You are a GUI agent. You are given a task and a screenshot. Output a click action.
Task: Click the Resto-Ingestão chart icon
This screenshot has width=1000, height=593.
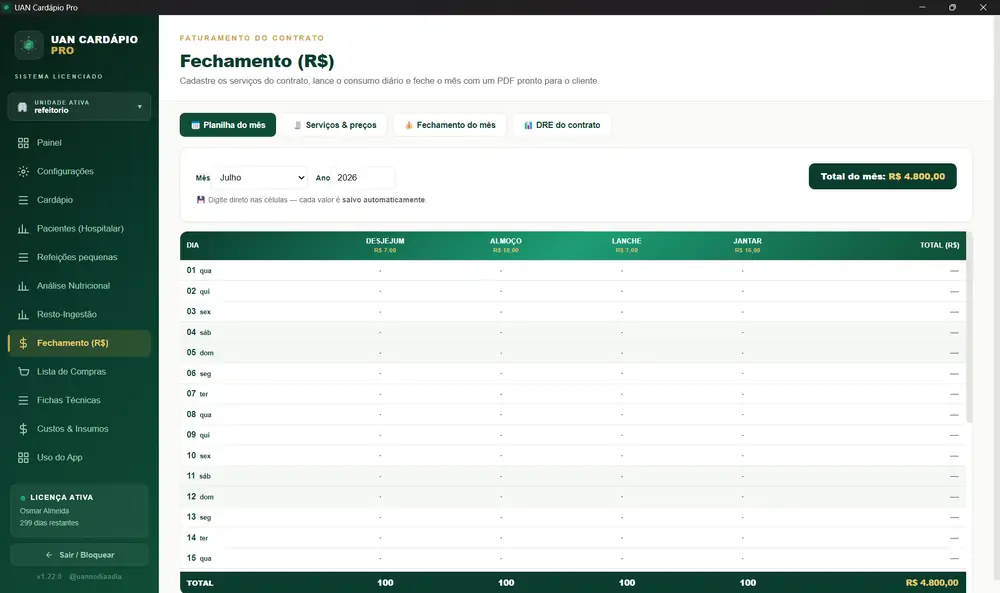pyautogui.click(x=23, y=314)
